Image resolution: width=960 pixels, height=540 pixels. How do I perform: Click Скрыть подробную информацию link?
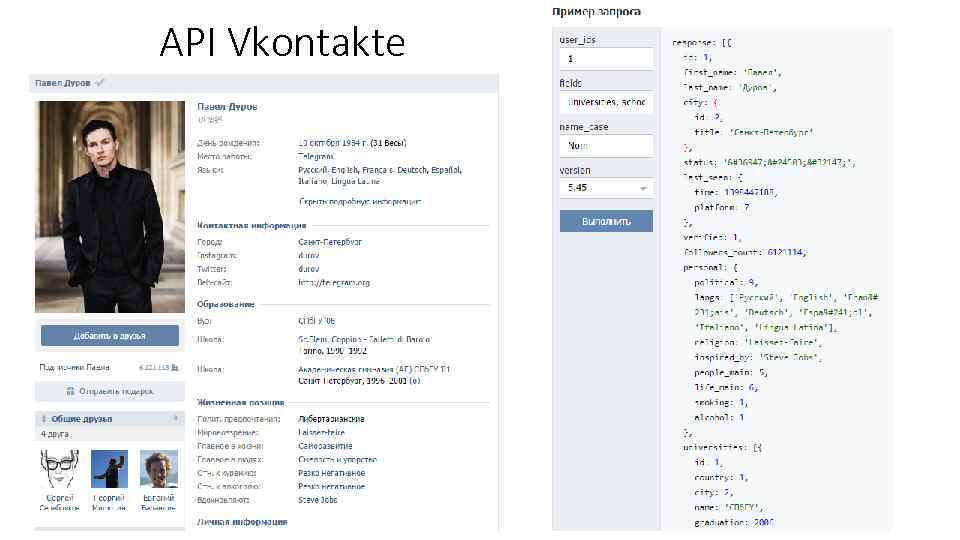(360, 201)
